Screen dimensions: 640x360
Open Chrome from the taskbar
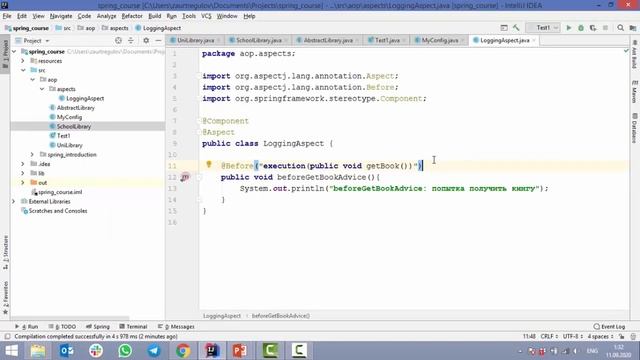coord(183,351)
